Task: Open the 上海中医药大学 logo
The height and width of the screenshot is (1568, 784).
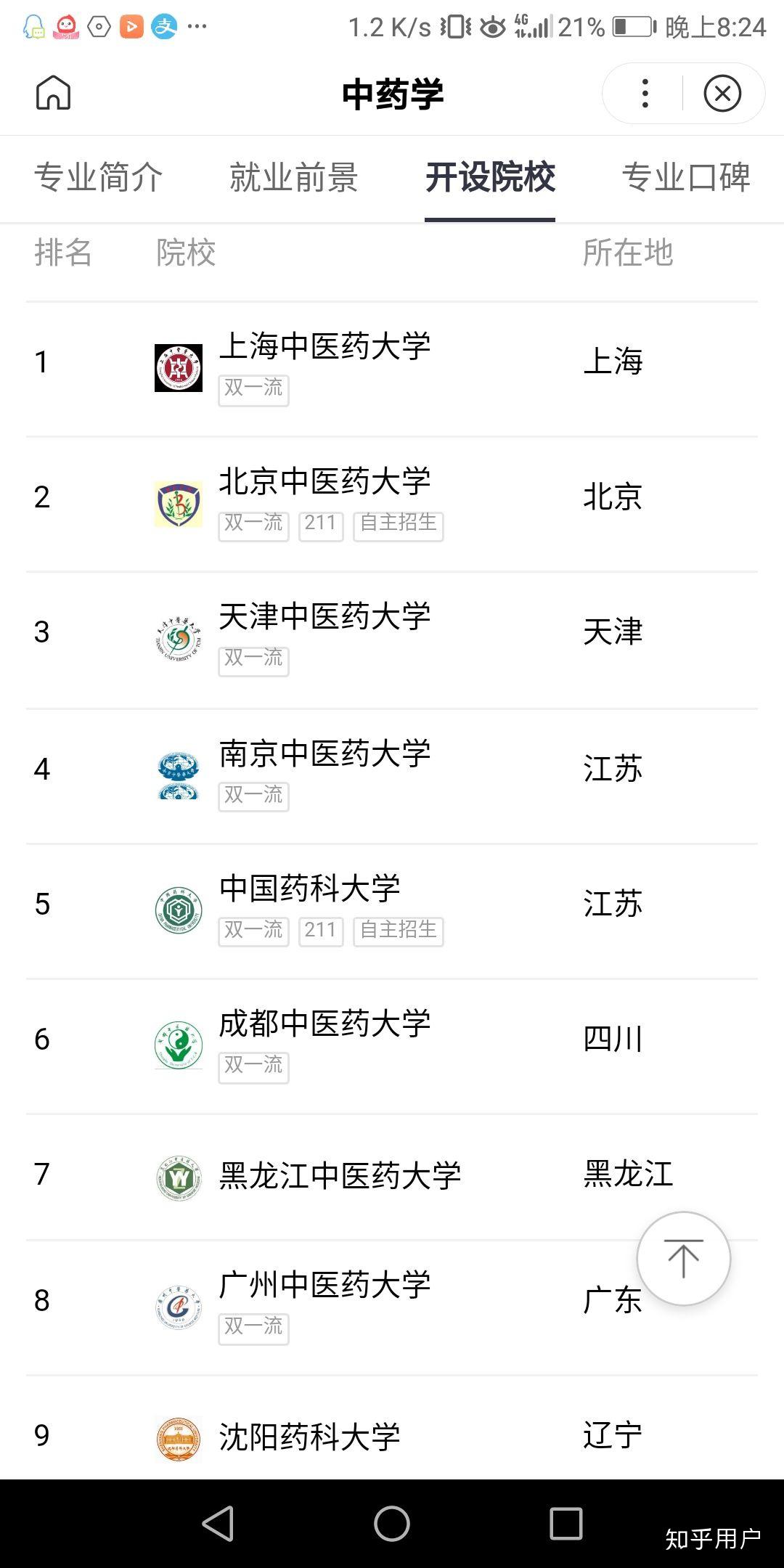Action: 179,368
